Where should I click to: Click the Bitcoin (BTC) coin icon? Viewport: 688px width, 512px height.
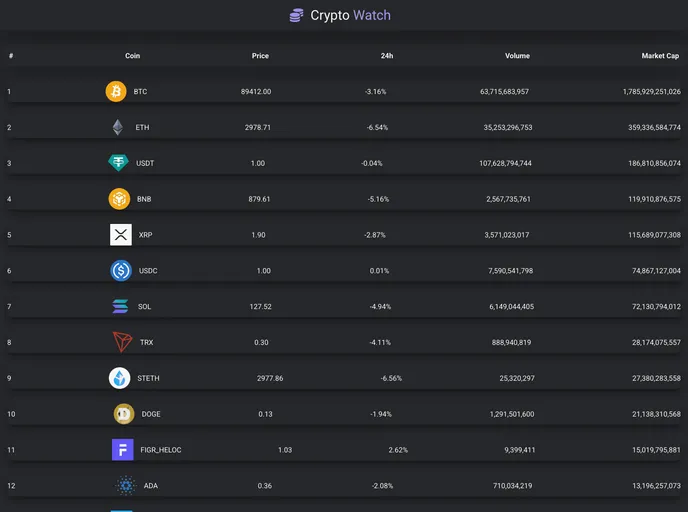(117, 91)
